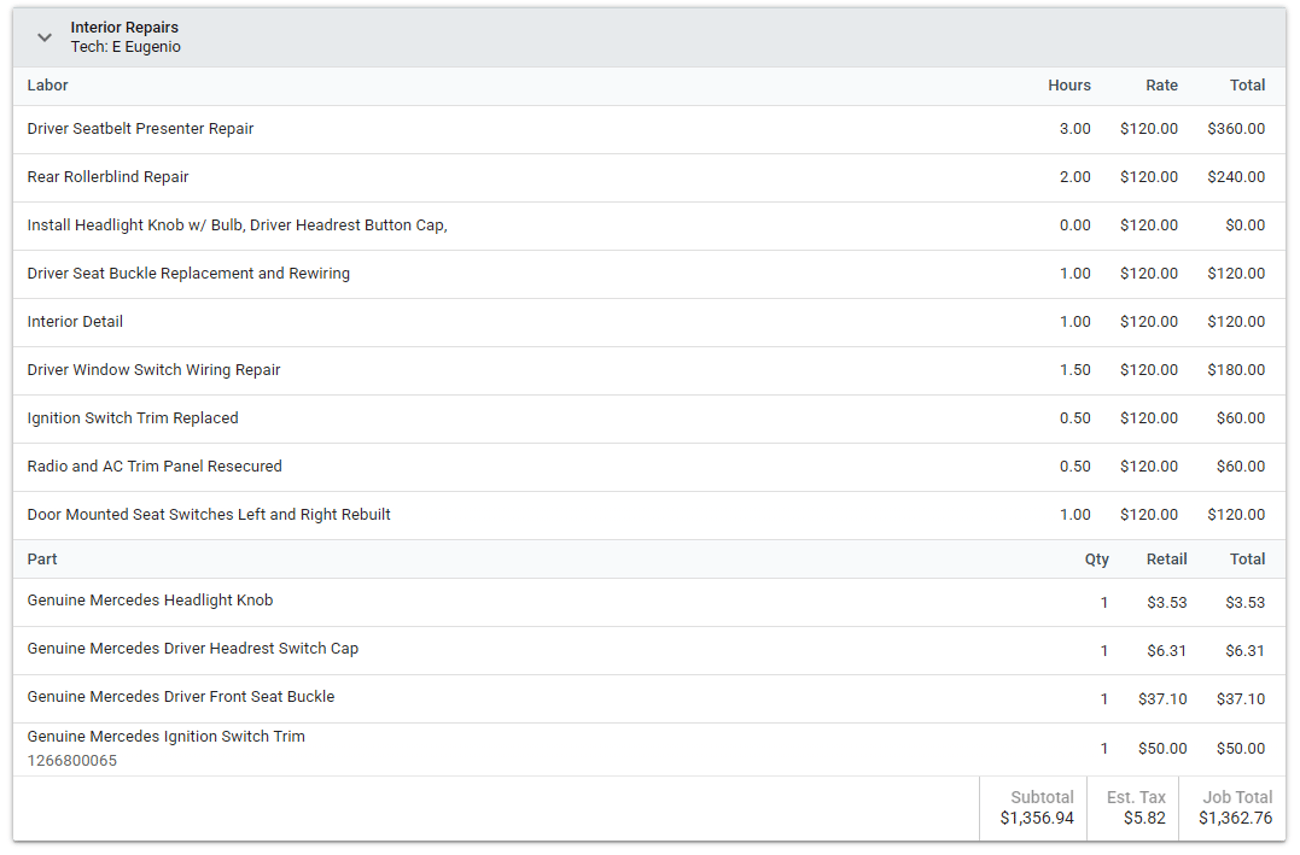Select Genuine Mercedes Ignition Switch Trim part
Viewport: 1300px width, 855px height.
649,749
